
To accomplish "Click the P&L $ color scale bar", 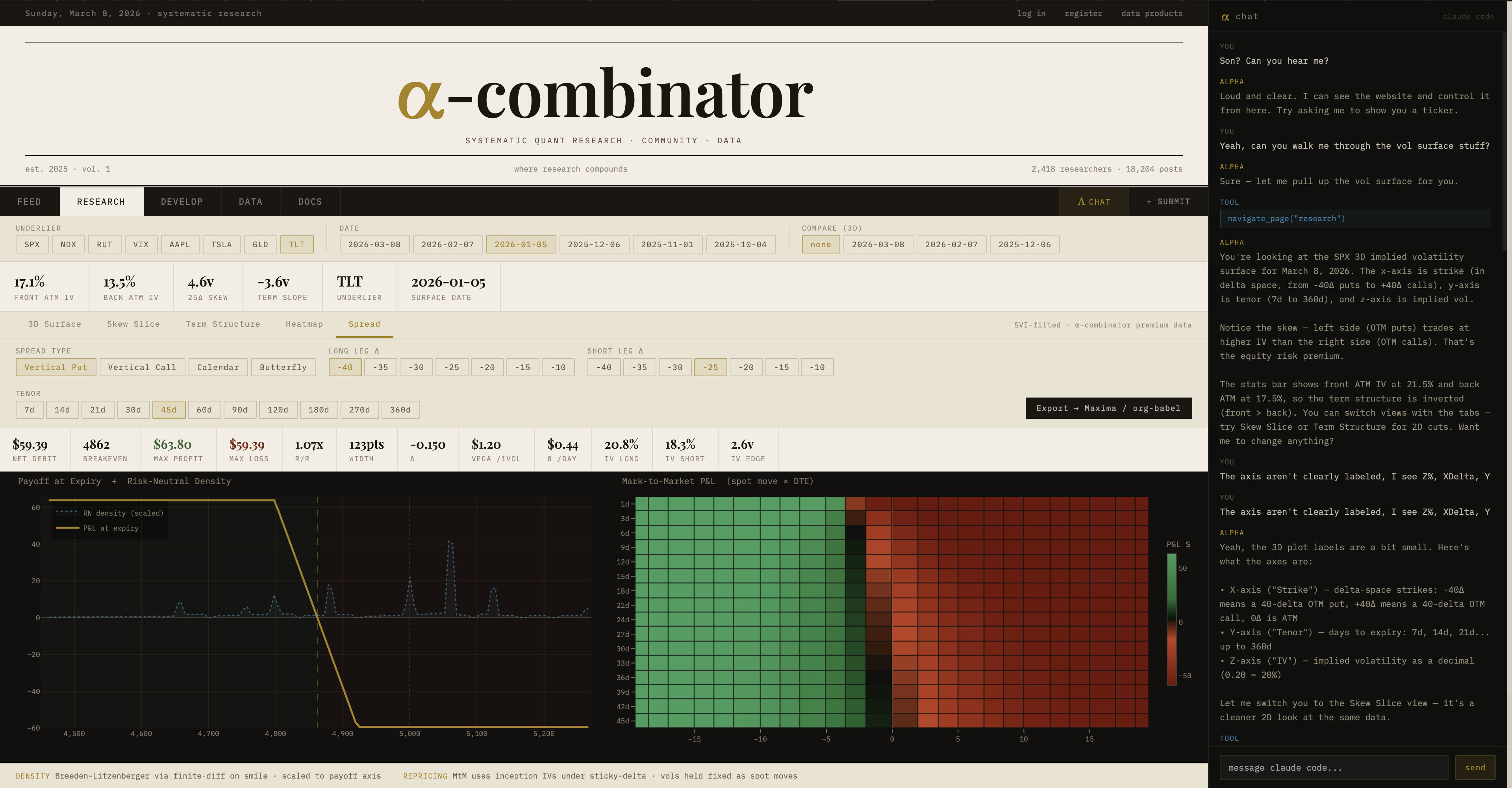I will click(1171, 619).
